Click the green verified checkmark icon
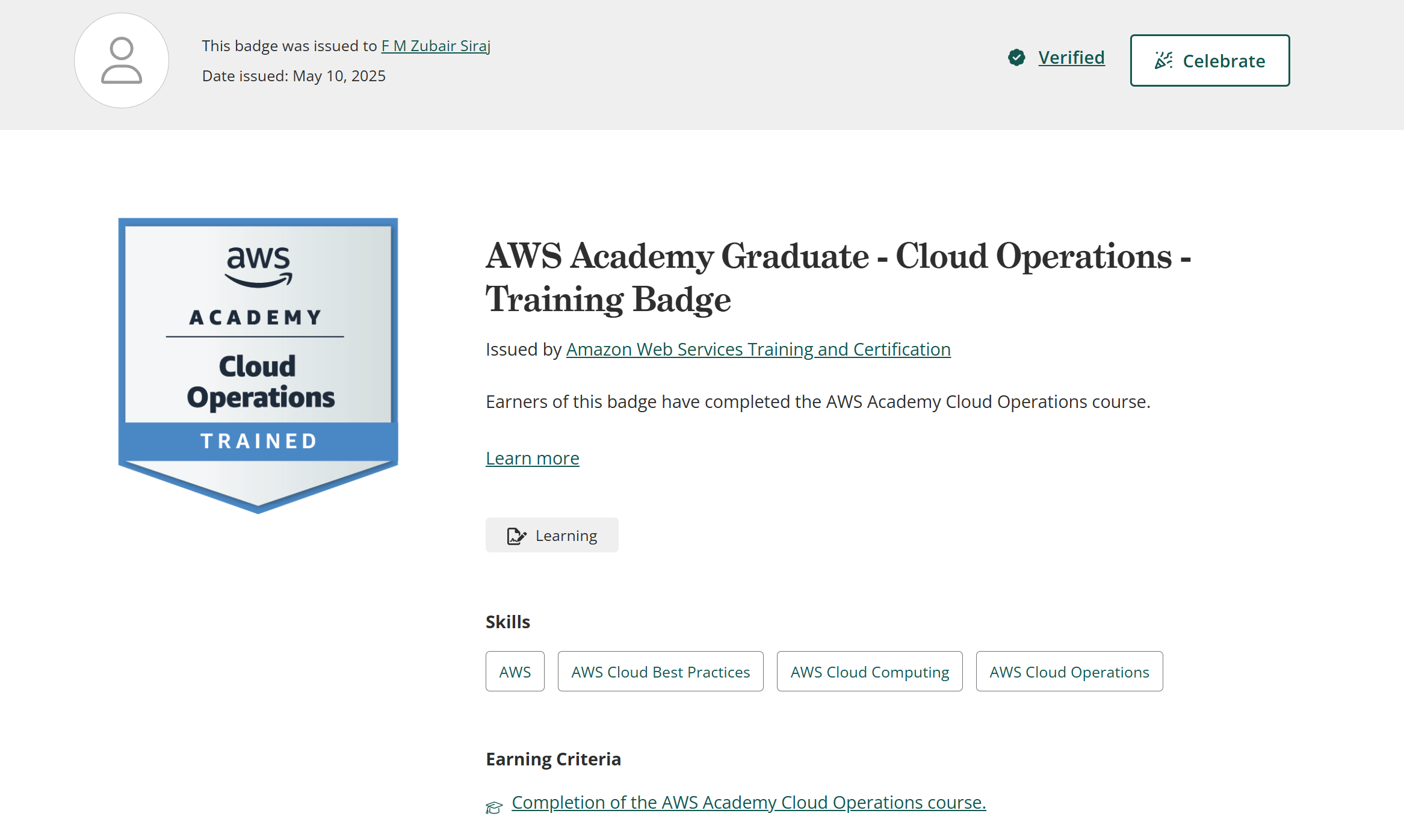The image size is (1404, 840). [1016, 58]
